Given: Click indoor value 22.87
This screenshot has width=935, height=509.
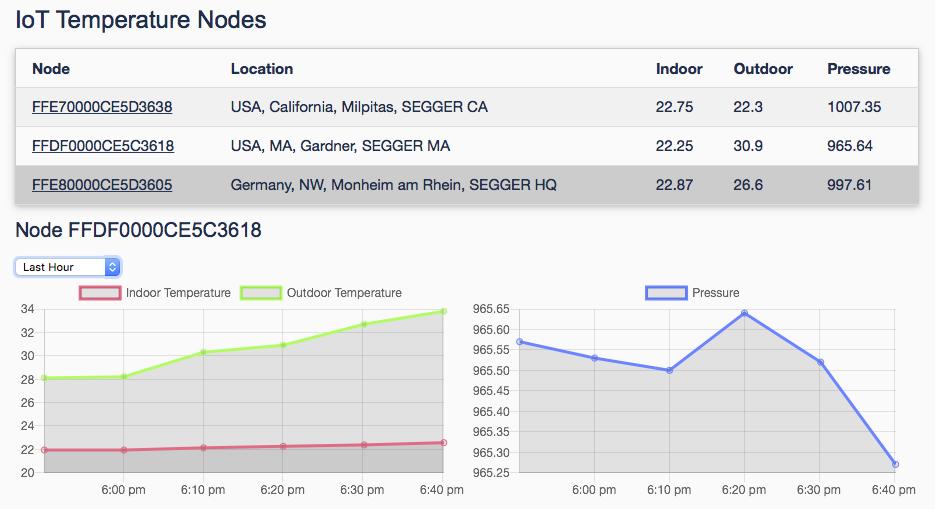Looking at the screenshot, I should pyautogui.click(x=674, y=185).
